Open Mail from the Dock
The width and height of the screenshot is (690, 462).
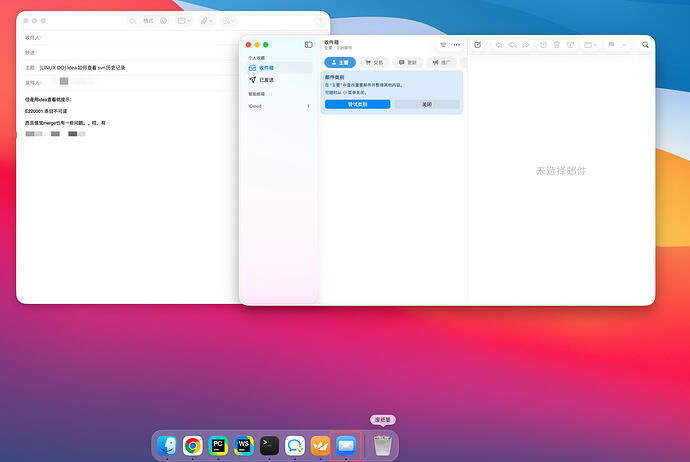[x=346, y=446]
